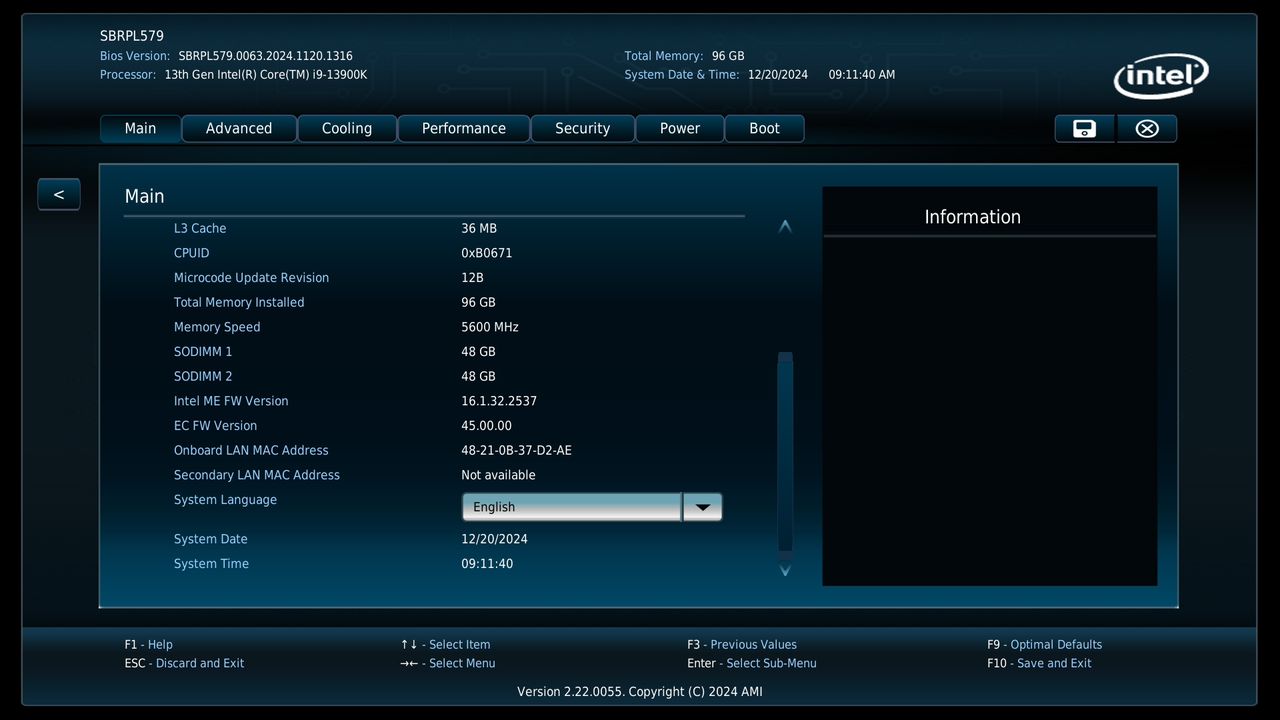Click the scroll up arrow in Main panel
The image size is (1280, 720).
(x=785, y=227)
